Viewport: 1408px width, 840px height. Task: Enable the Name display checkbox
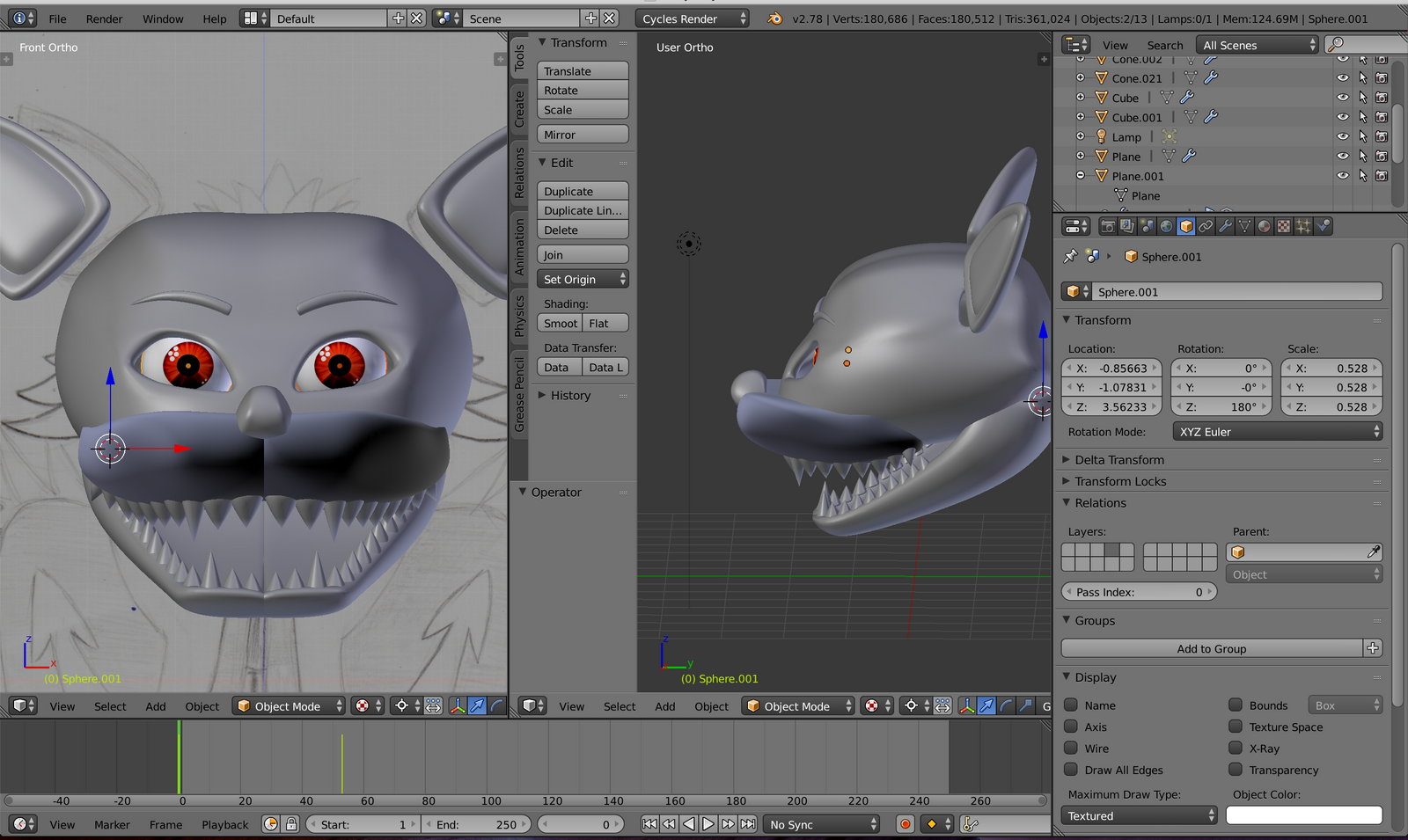tap(1071, 705)
